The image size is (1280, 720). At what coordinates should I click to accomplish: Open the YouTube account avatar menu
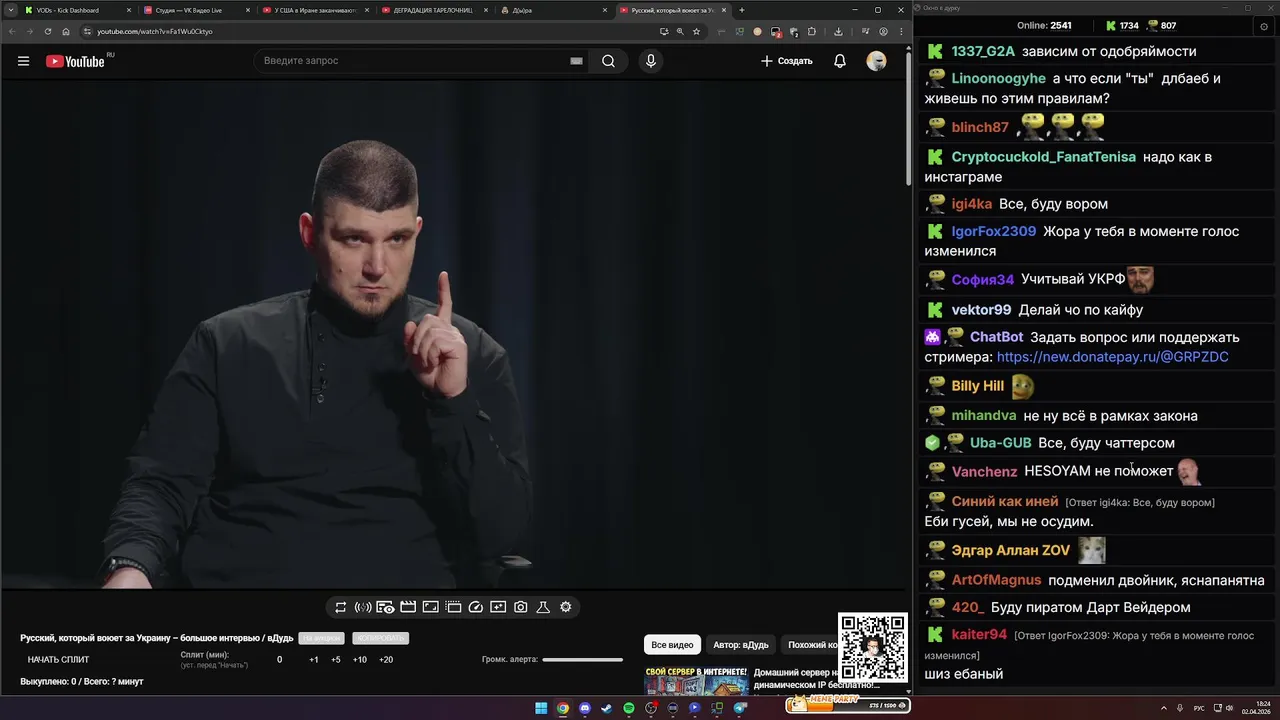[x=876, y=61]
